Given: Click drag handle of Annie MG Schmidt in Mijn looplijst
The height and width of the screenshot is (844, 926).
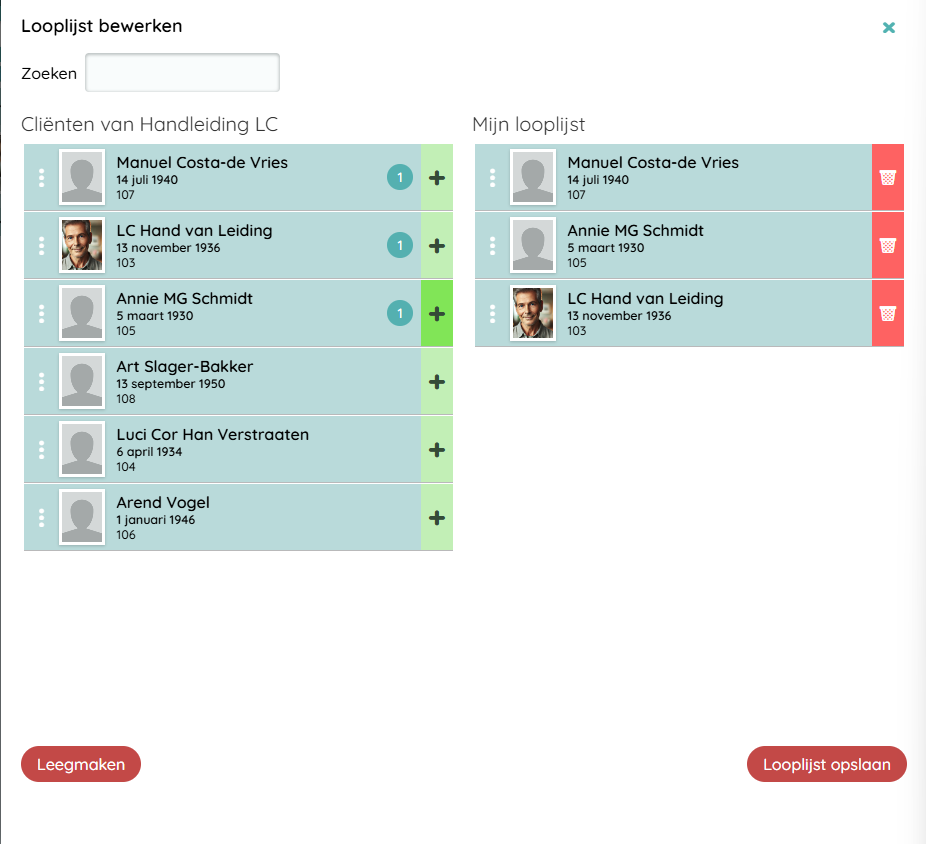Looking at the screenshot, I should pos(492,246).
